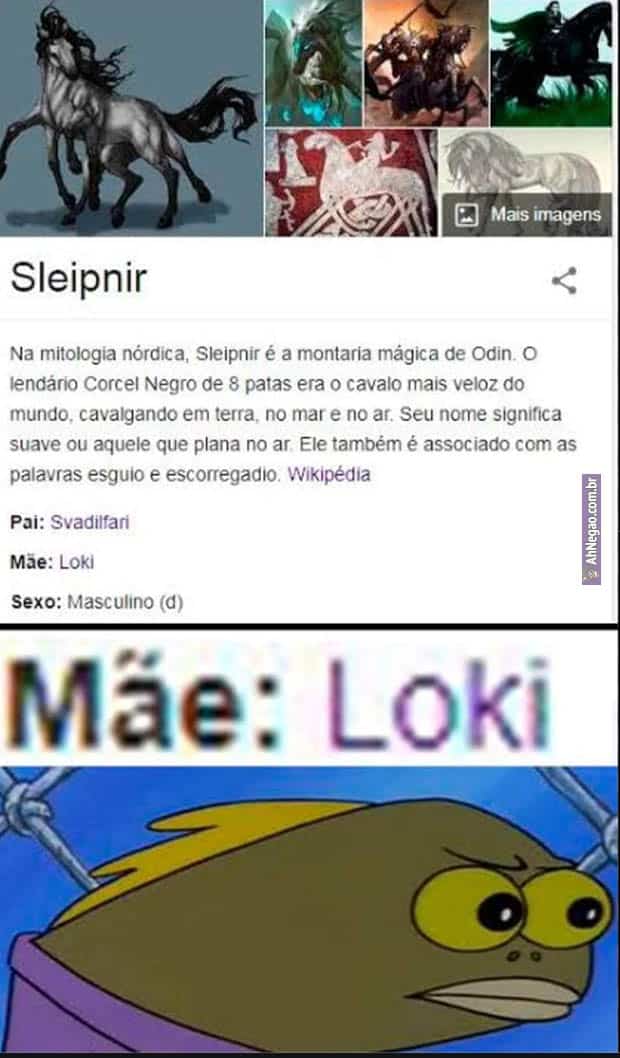Open the Wikipédia source link
Viewport: 620px width, 1058px height.
coord(329,474)
